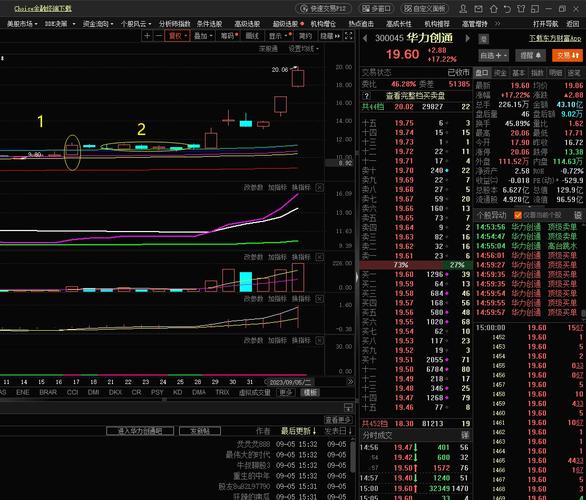This screenshot has width=586, height=500.
Task: Open 美股市场 dropdown menu
Action: [22, 24]
